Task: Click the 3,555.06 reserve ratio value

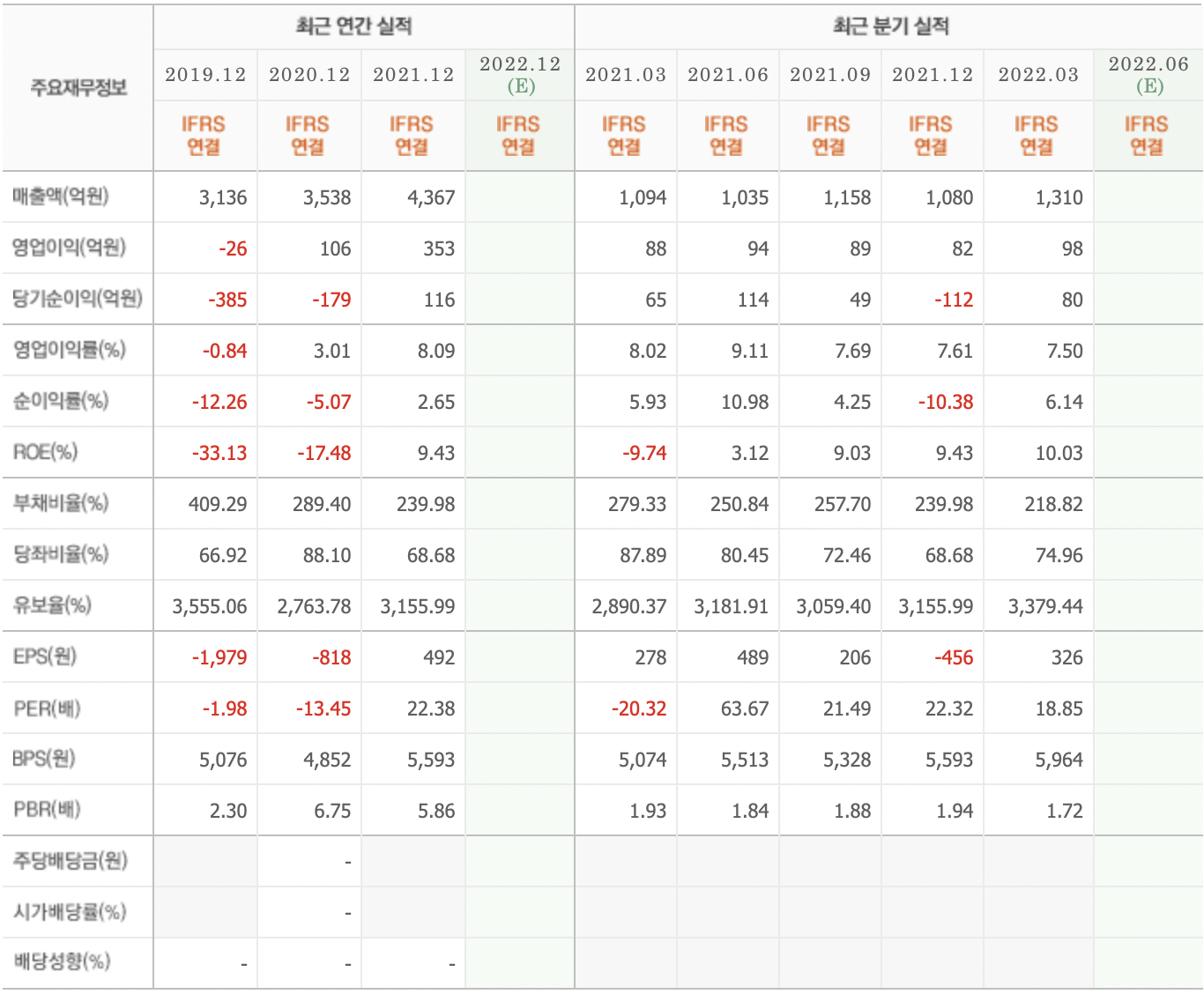Action: tap(210, 606)
